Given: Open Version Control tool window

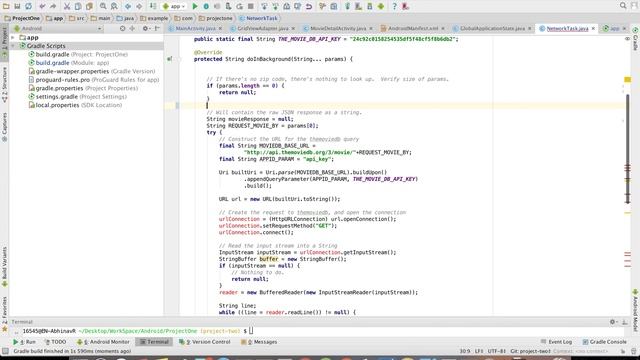Looking at the screenshot, I should click(x=205, y=342).
